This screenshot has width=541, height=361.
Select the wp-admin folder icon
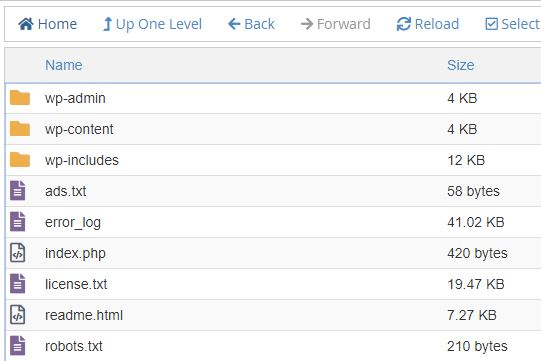20,98
